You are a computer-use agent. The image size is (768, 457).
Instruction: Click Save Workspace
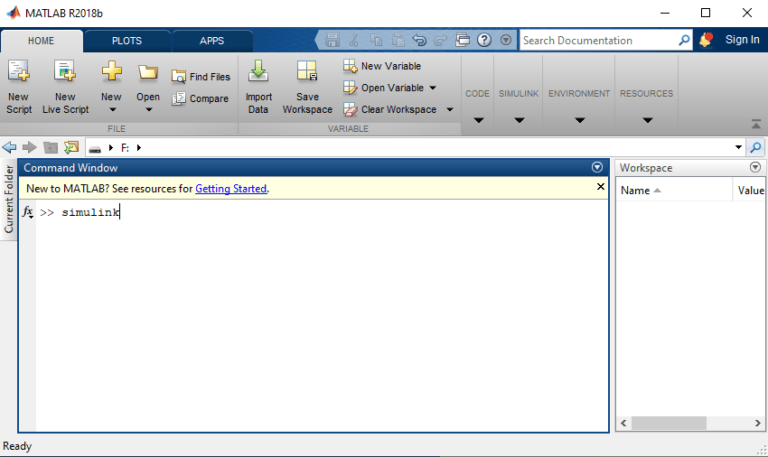point(307,87)
